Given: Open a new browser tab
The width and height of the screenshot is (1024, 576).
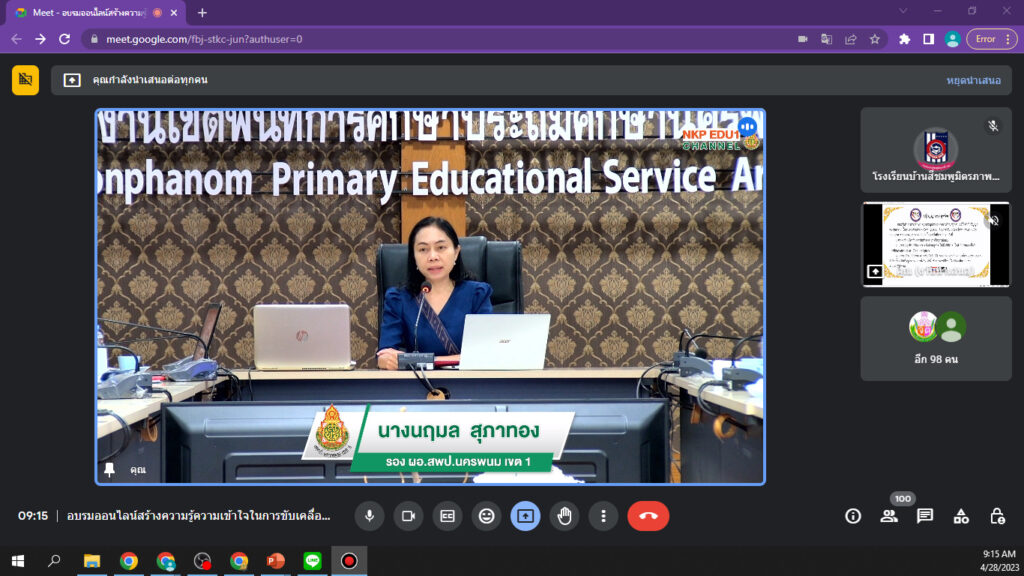Looking at the screenshot, I should coord(202,12).
